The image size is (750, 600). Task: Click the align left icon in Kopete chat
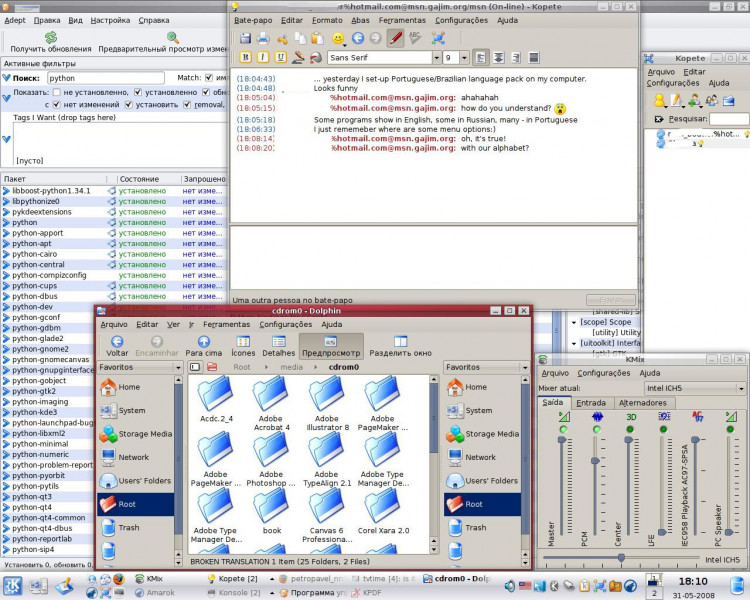(x=481, y=57)
